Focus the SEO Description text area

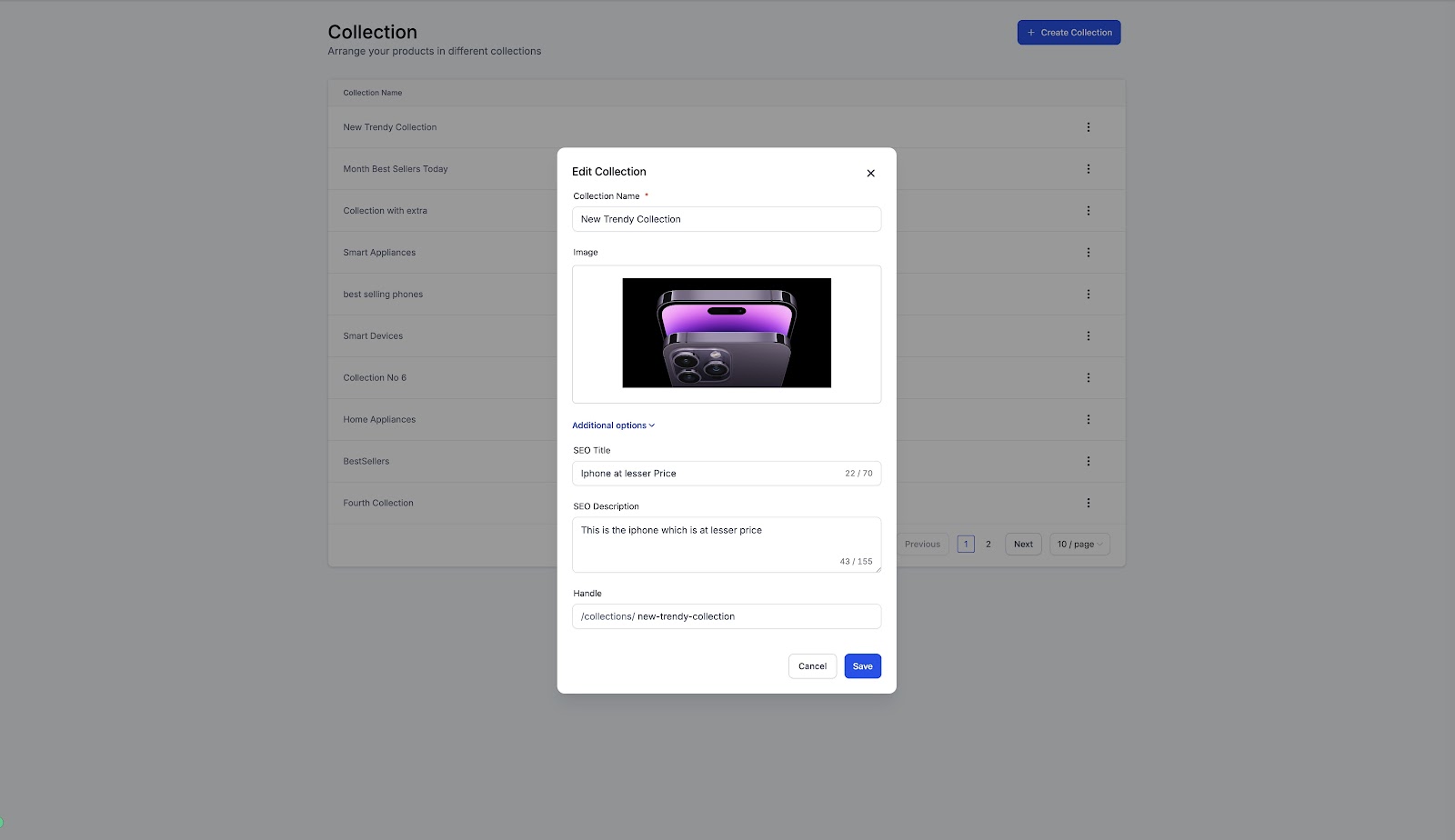(727, 545)
